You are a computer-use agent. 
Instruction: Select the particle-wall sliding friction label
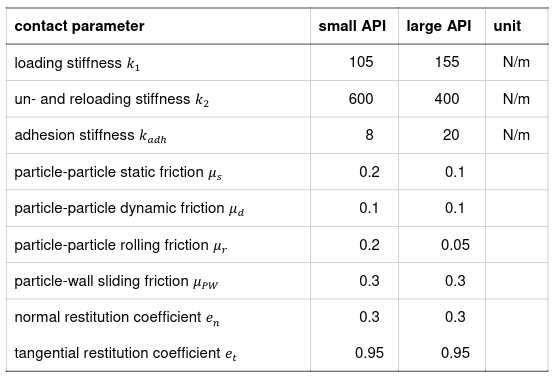116,282
